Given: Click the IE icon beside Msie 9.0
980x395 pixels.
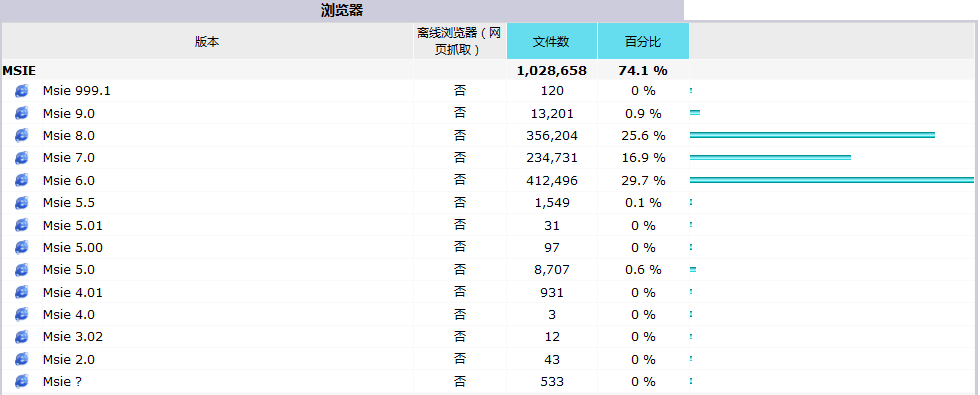Looking at the screenshot, I should click(x=22, y=113).
